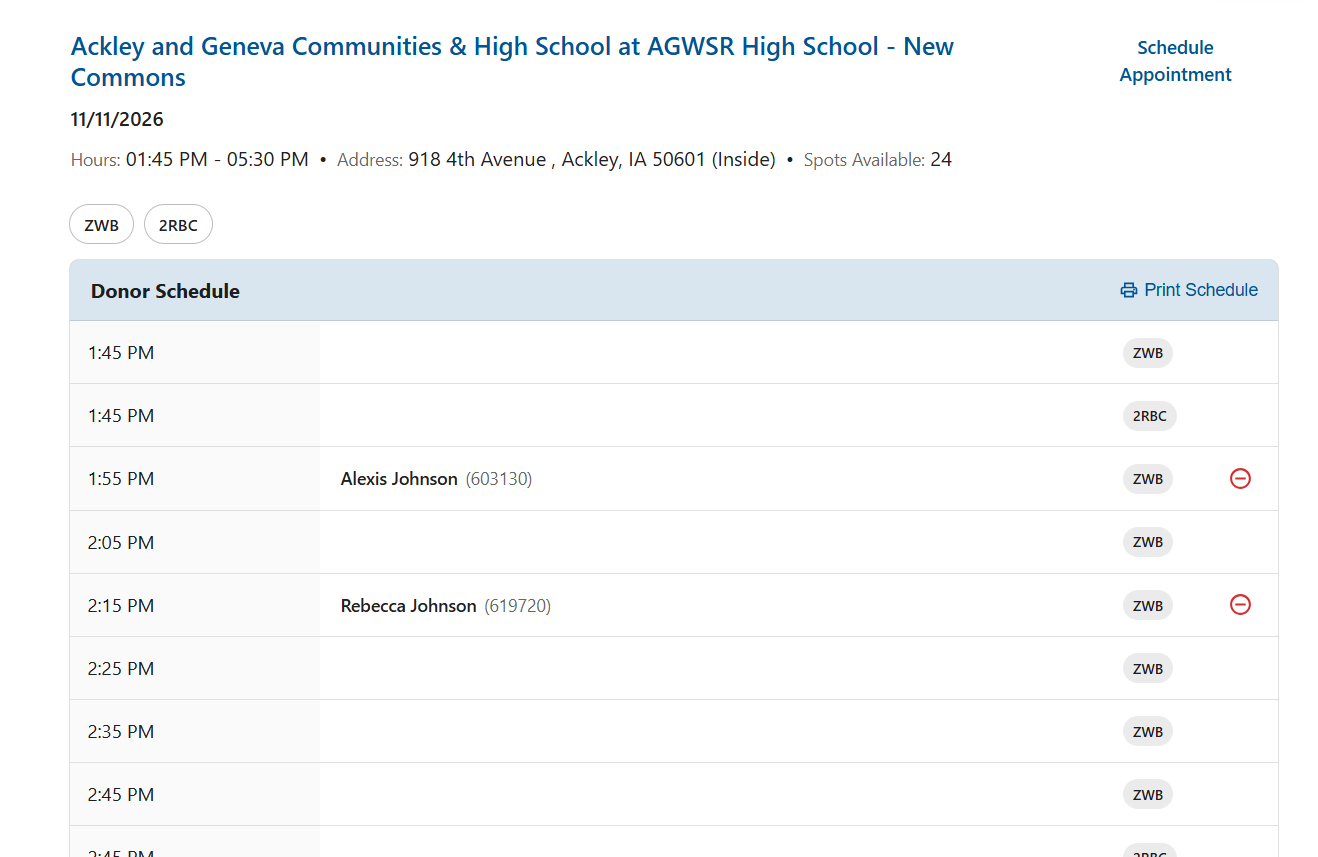Select Alexis Johnson donor name

[399, 479]
